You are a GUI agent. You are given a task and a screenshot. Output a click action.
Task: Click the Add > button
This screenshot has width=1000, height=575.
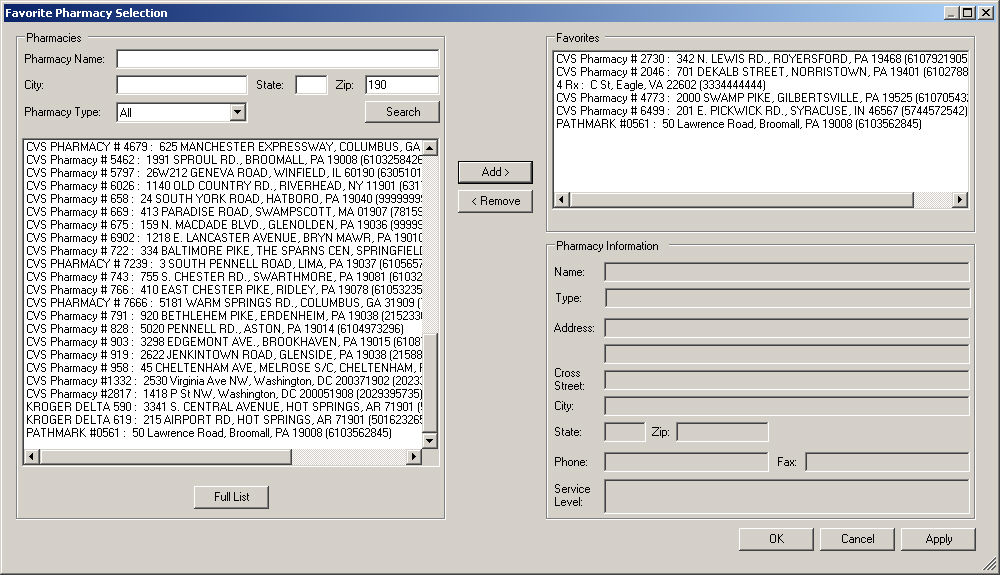[x=495, y=172]
